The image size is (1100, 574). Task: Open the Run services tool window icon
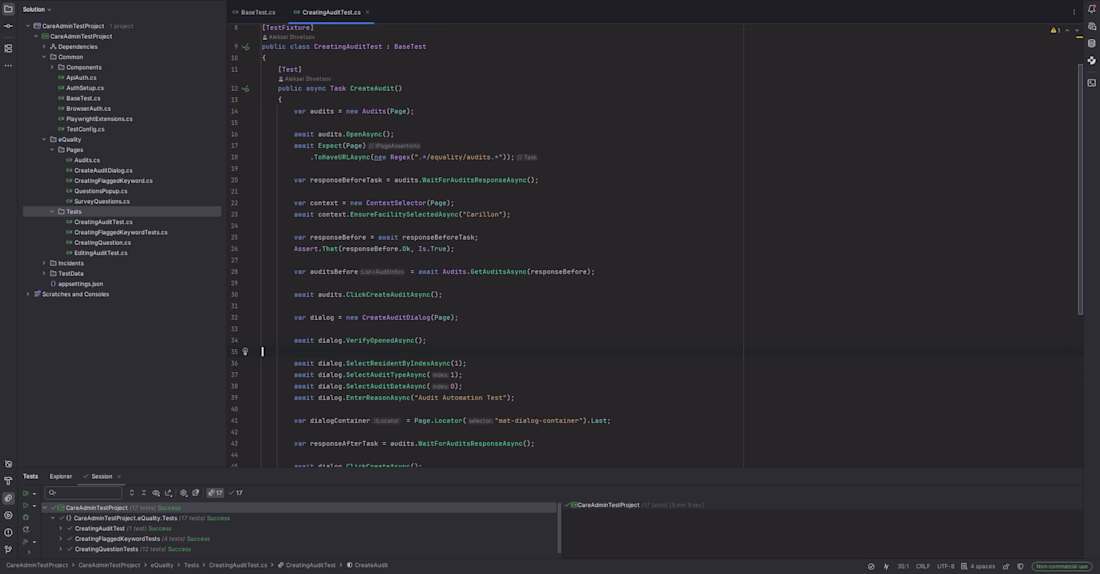(x=8, y=515)
